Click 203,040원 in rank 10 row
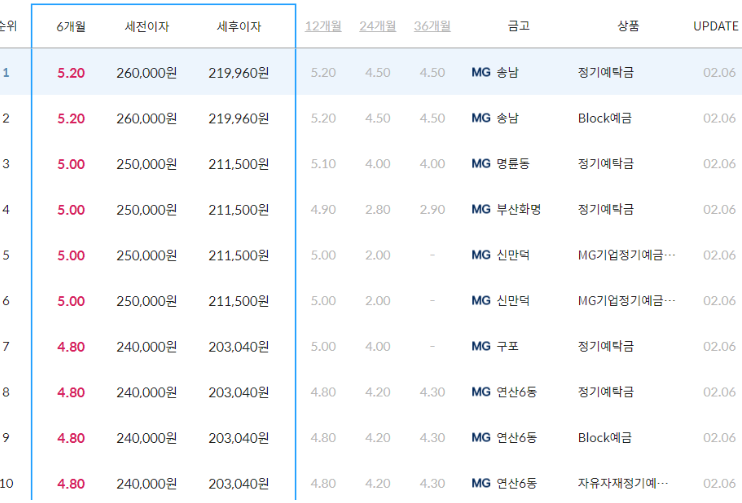 click(239, 484)
